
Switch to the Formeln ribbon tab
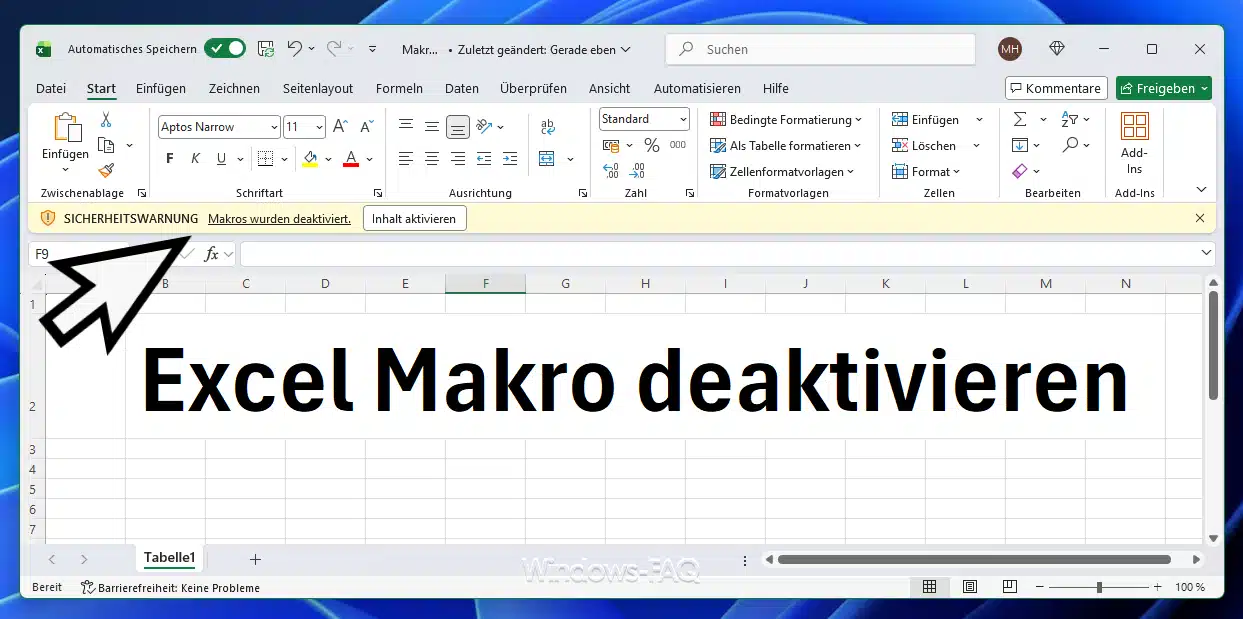(x=399, y=88)
